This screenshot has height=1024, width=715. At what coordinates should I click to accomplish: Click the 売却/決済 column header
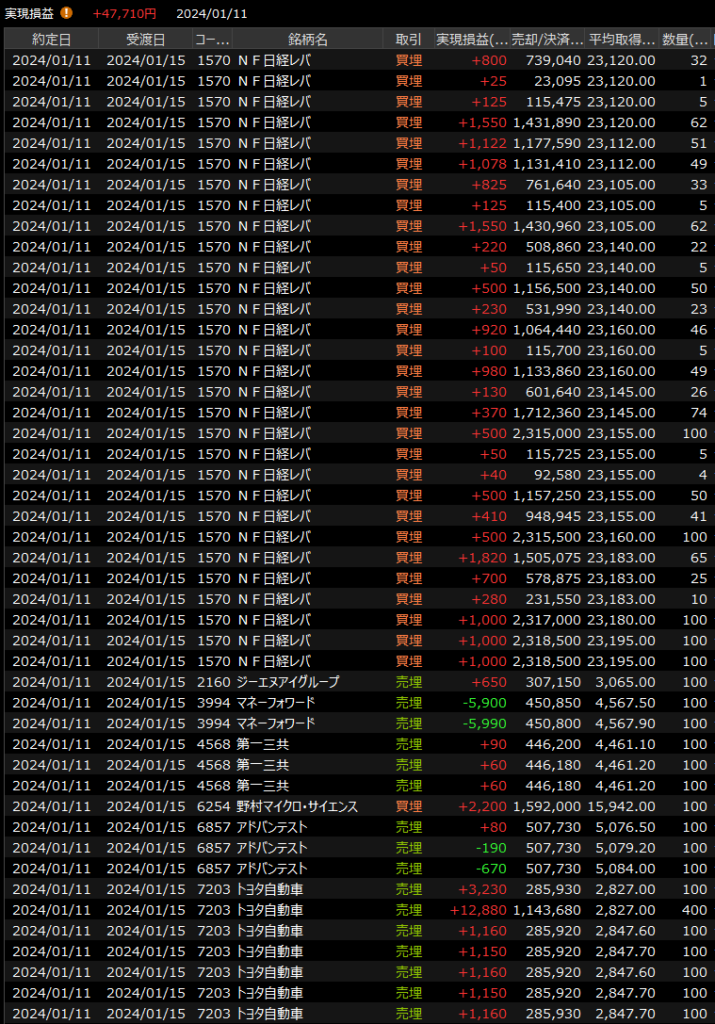pyautogui.click(x=546, y=39)
